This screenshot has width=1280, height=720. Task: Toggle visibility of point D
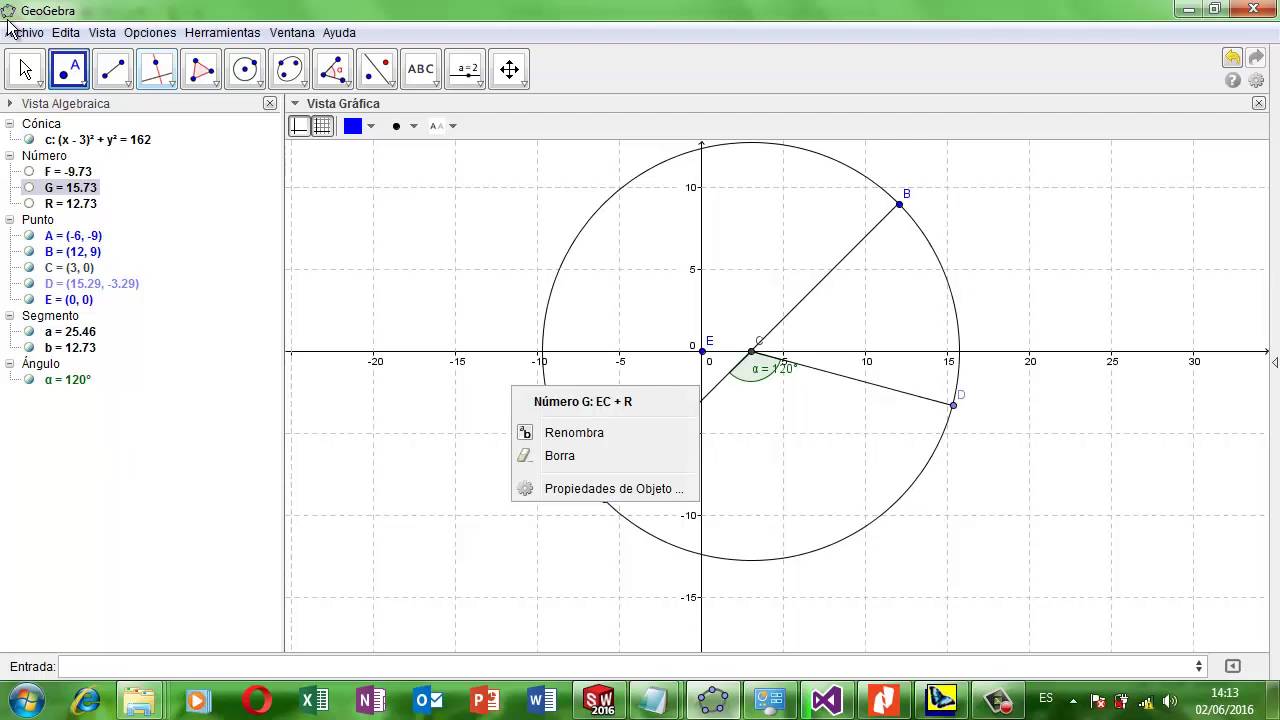coord(29,284)
